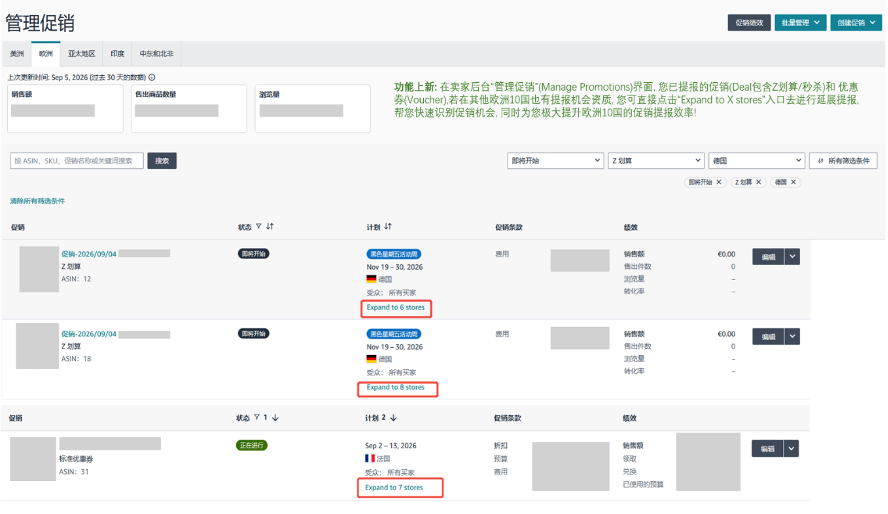
Task: Click the German flag in the ASIN 12 promotion row
Action: tap(371, 279)
